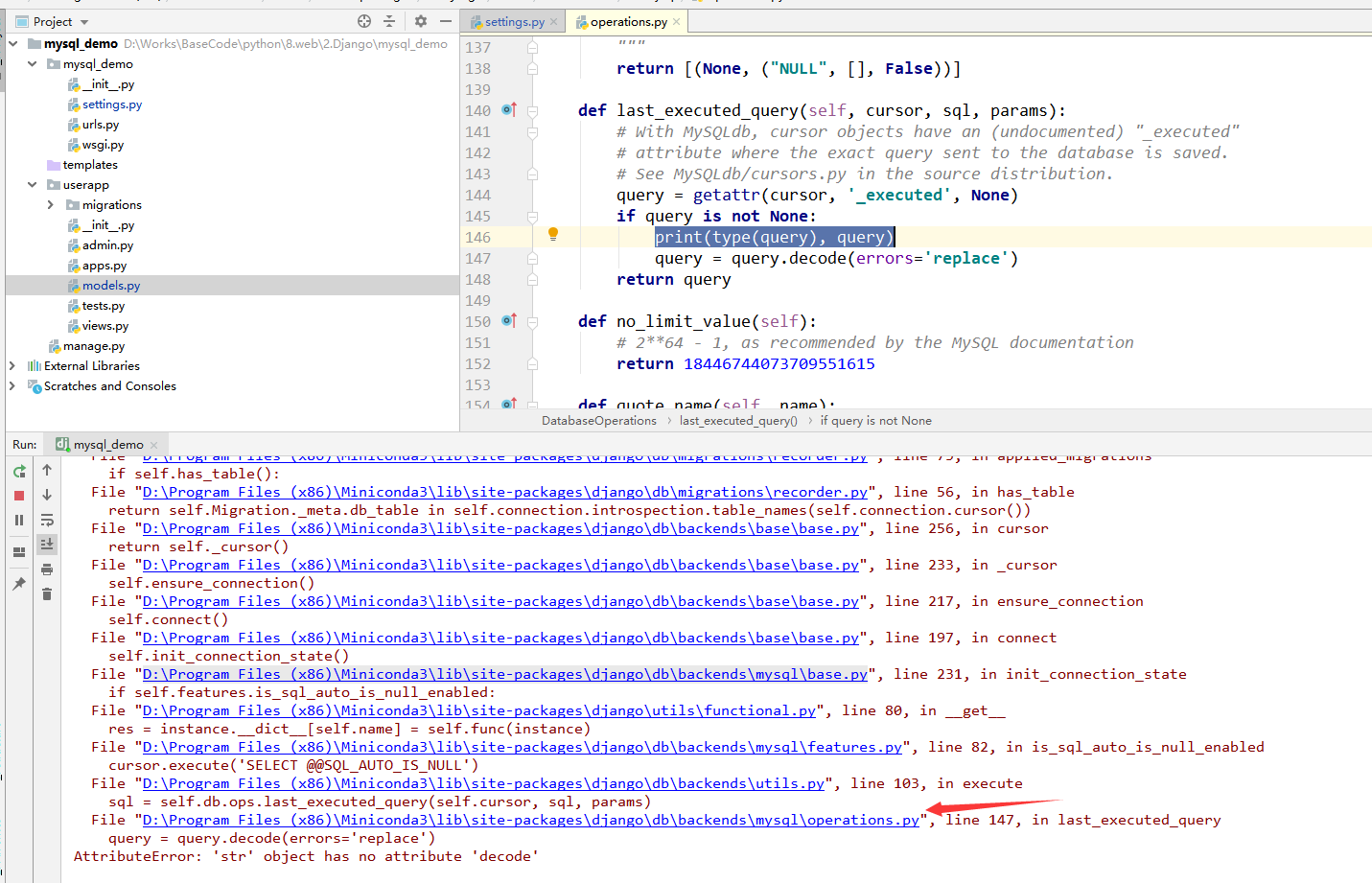The height and width of the screenshot is (883, 1372).
Task: Open features.py link in traceback
Action: pyautogui.click(x=523, y=747)
